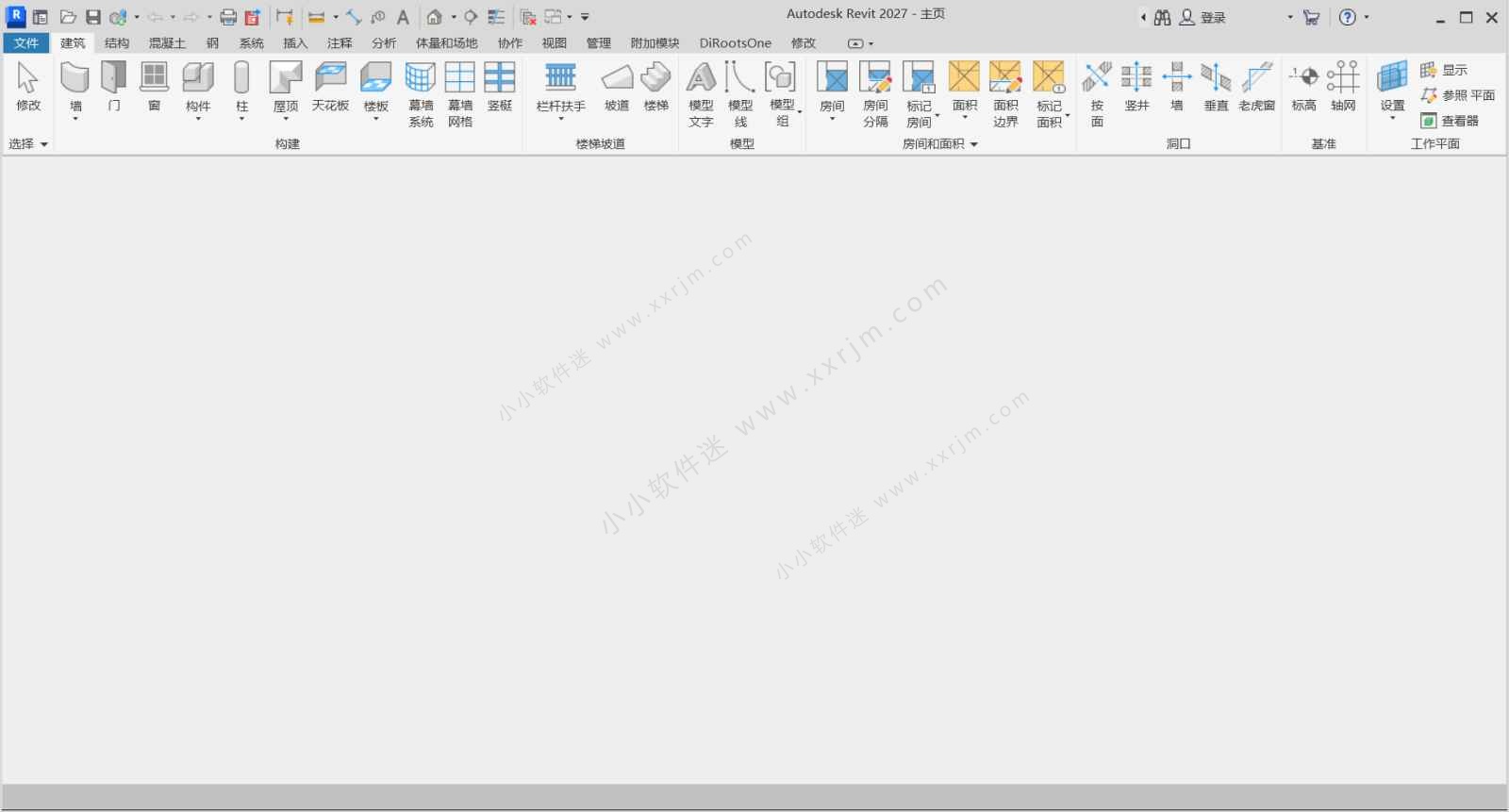This screenshot has width=1509, height=812.
Task: Select the 老虎窗 (Dormer) opening tool
Action: point(1256,87)
